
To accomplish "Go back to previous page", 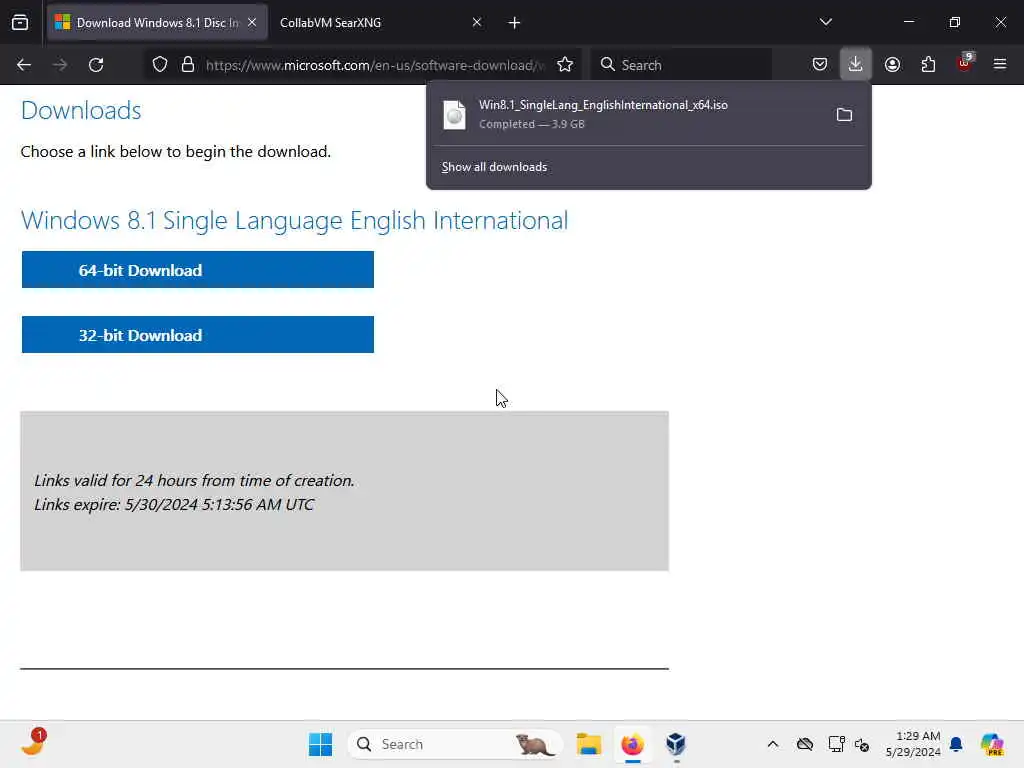I will pyautogui.click(x=24, y=65).
